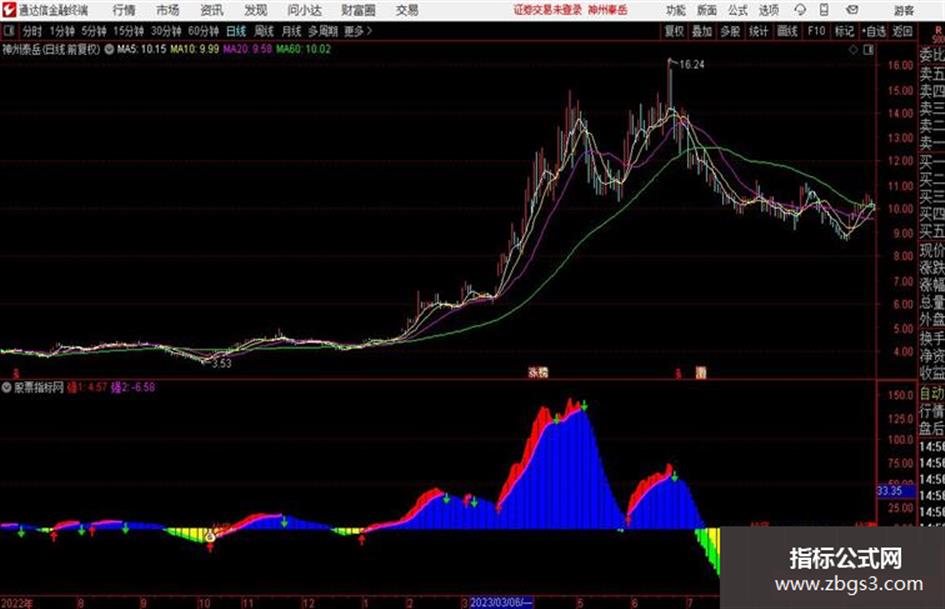Open the 问小达 menu
This screenshot has width=945, height=609.
(x=304, y=10)
